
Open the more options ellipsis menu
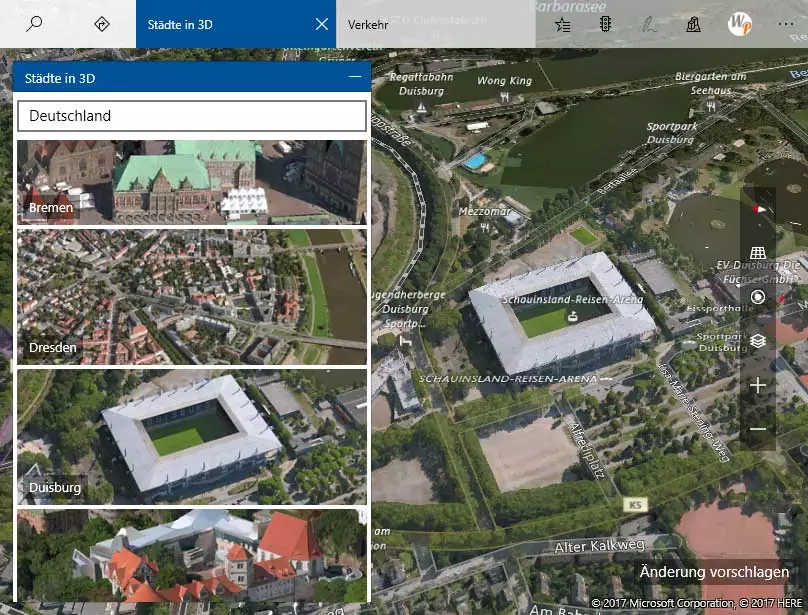[783, 25]
